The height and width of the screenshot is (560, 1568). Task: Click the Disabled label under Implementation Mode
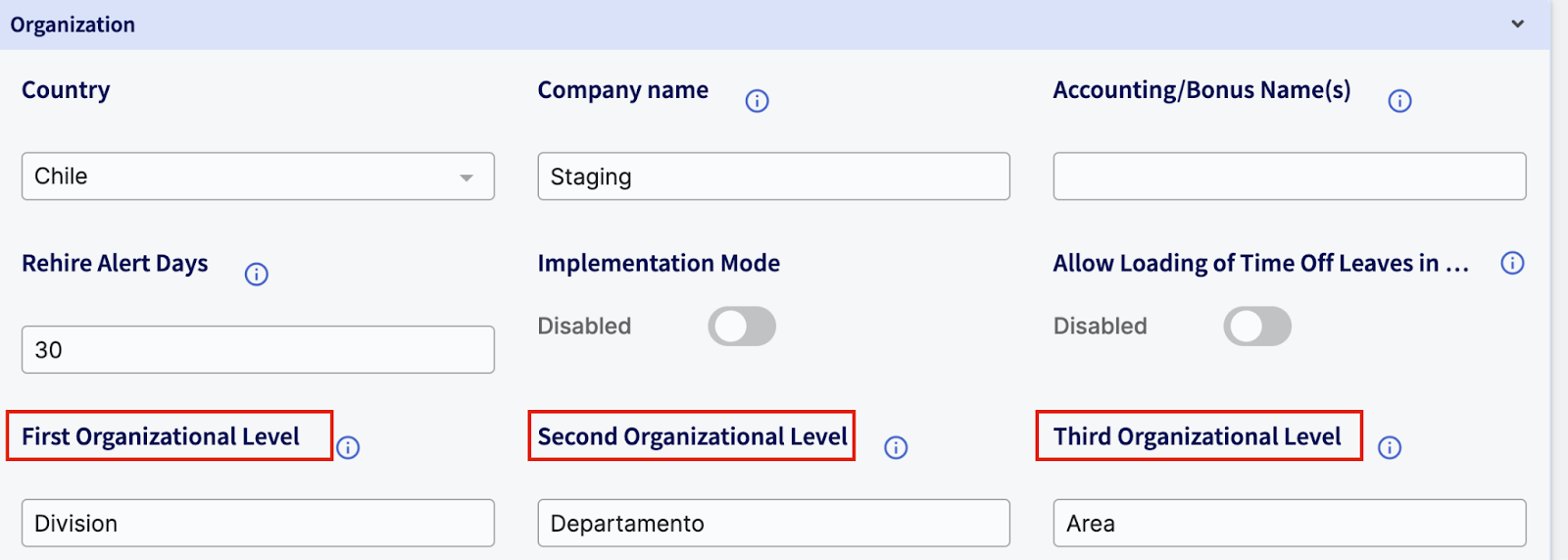584,327
